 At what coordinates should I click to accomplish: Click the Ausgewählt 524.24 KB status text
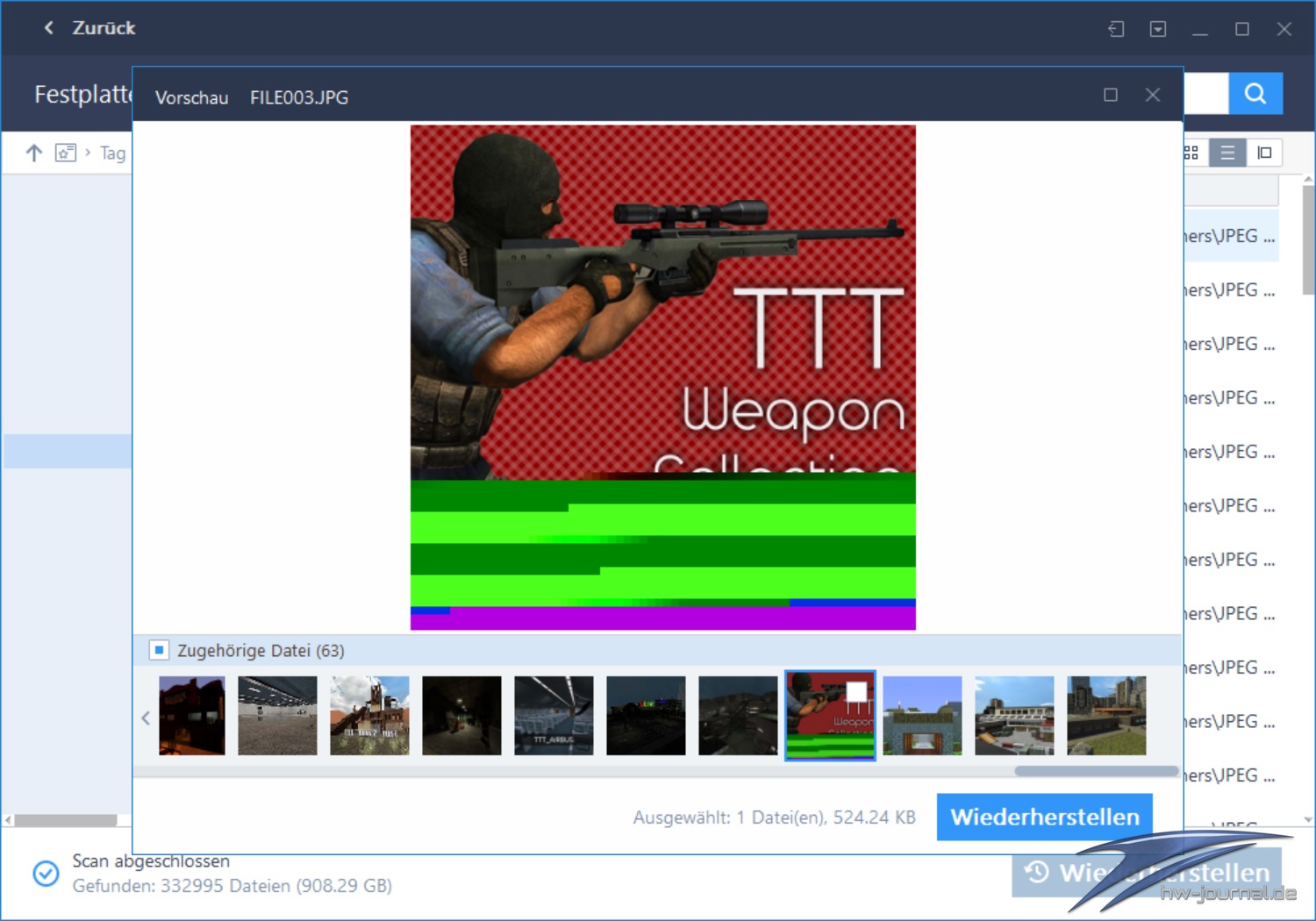point(774,817)
